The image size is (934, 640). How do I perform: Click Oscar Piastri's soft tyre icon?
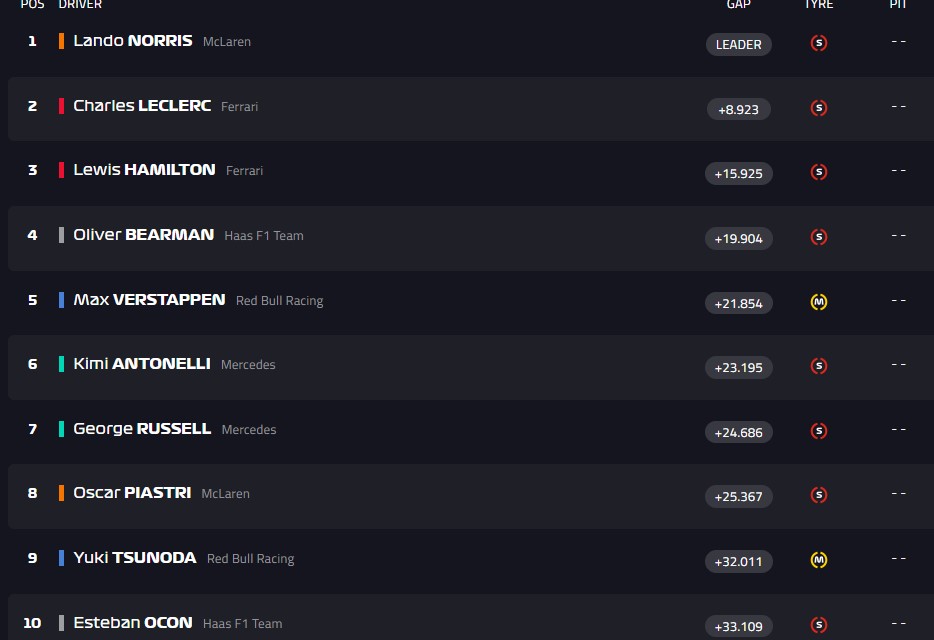point(819,495)
